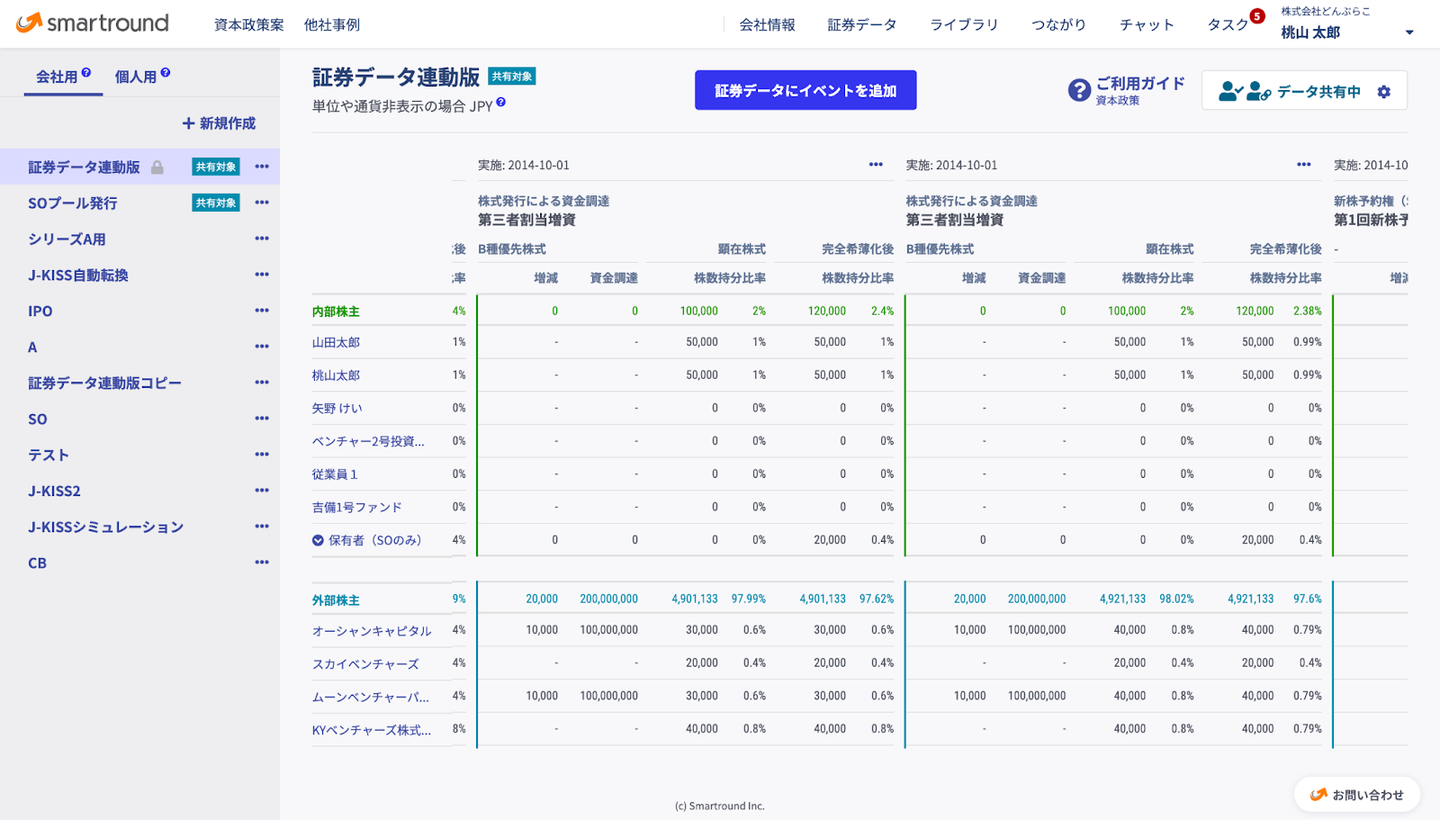Click the lock icon on 証券データ連動版
This screenshot has height=821, width=1440.
click(x=157, y=168)
